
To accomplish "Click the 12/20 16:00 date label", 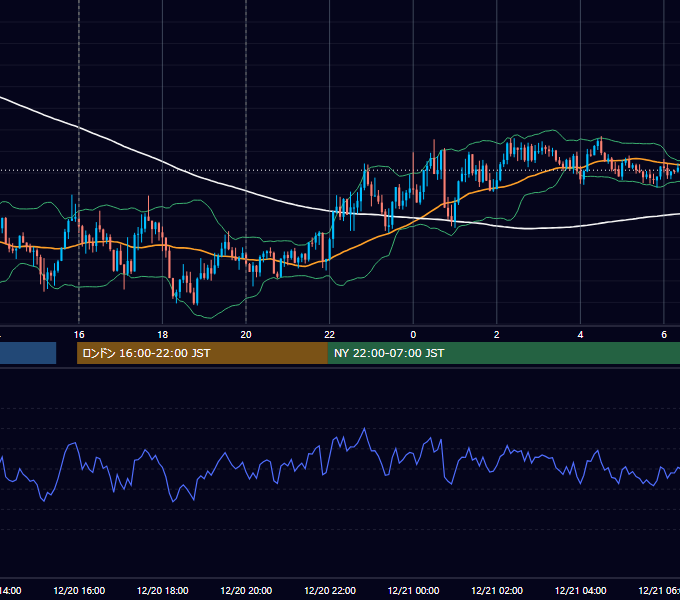I will tap(79, 590).
